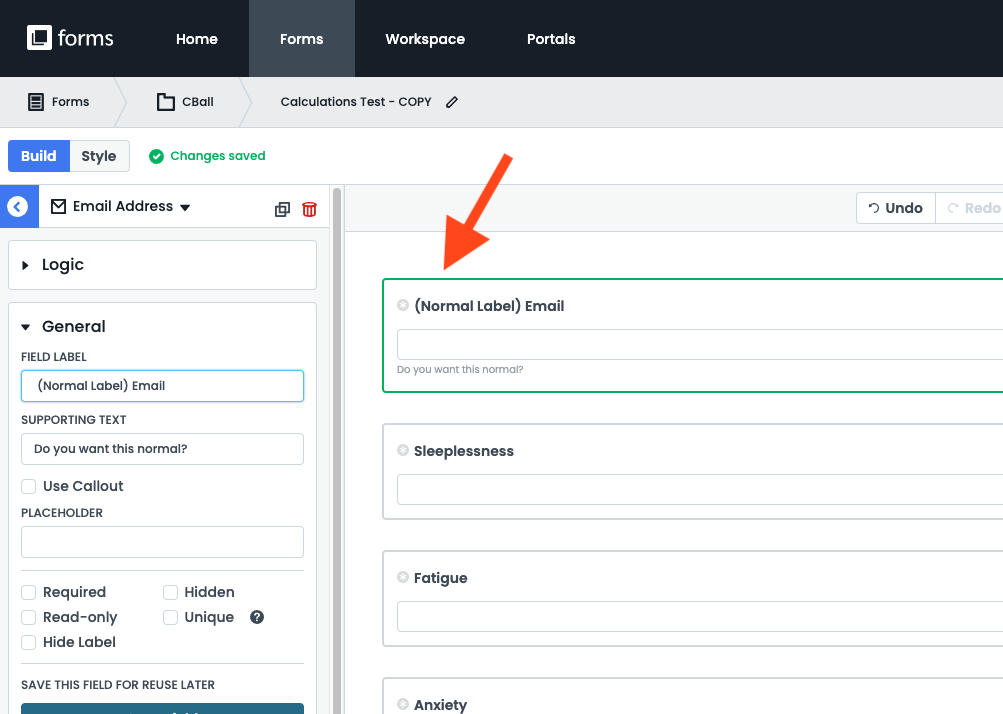Enable the Use Callout checkbox
The width and height of the screenshot is (1003, 714).
point(29,486)
